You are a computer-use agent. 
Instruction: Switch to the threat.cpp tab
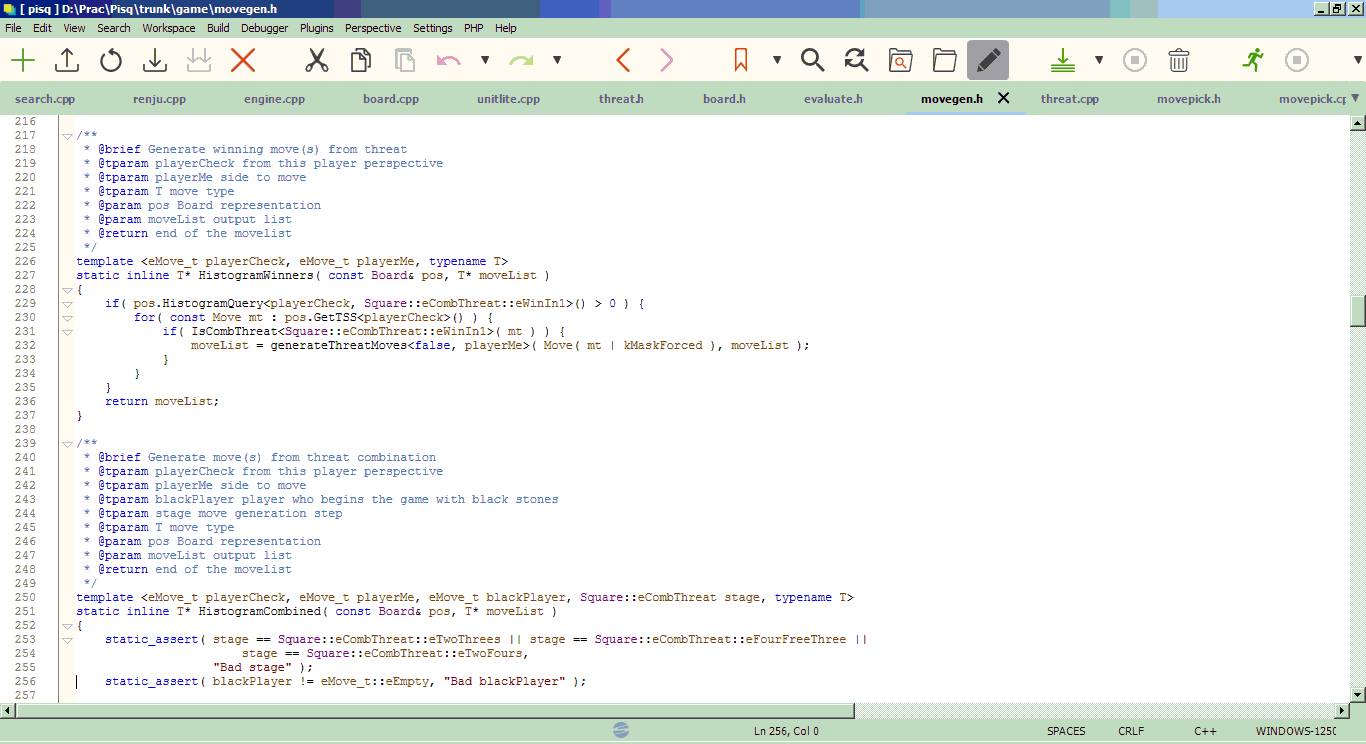(1069, 99)
